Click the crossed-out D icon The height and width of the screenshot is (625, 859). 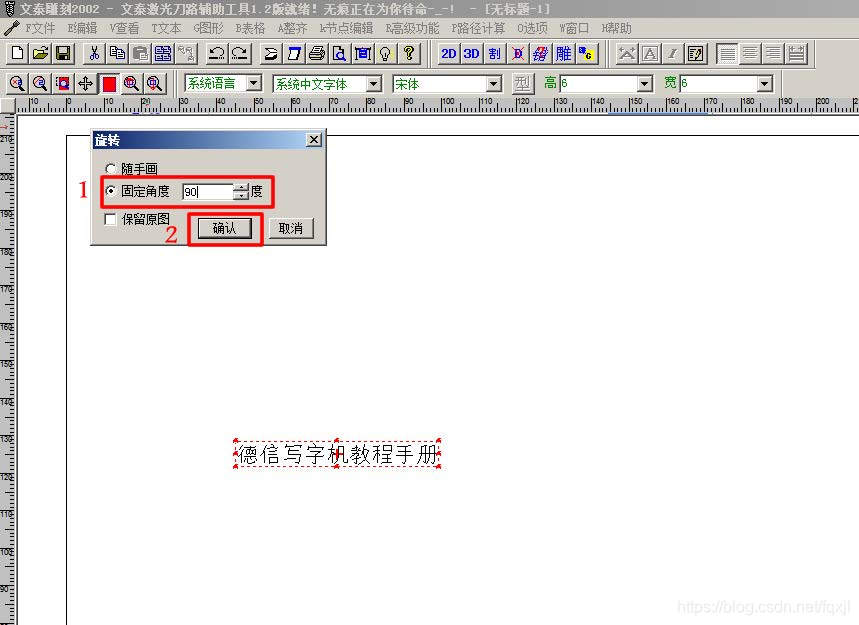(x=518, y=54)
